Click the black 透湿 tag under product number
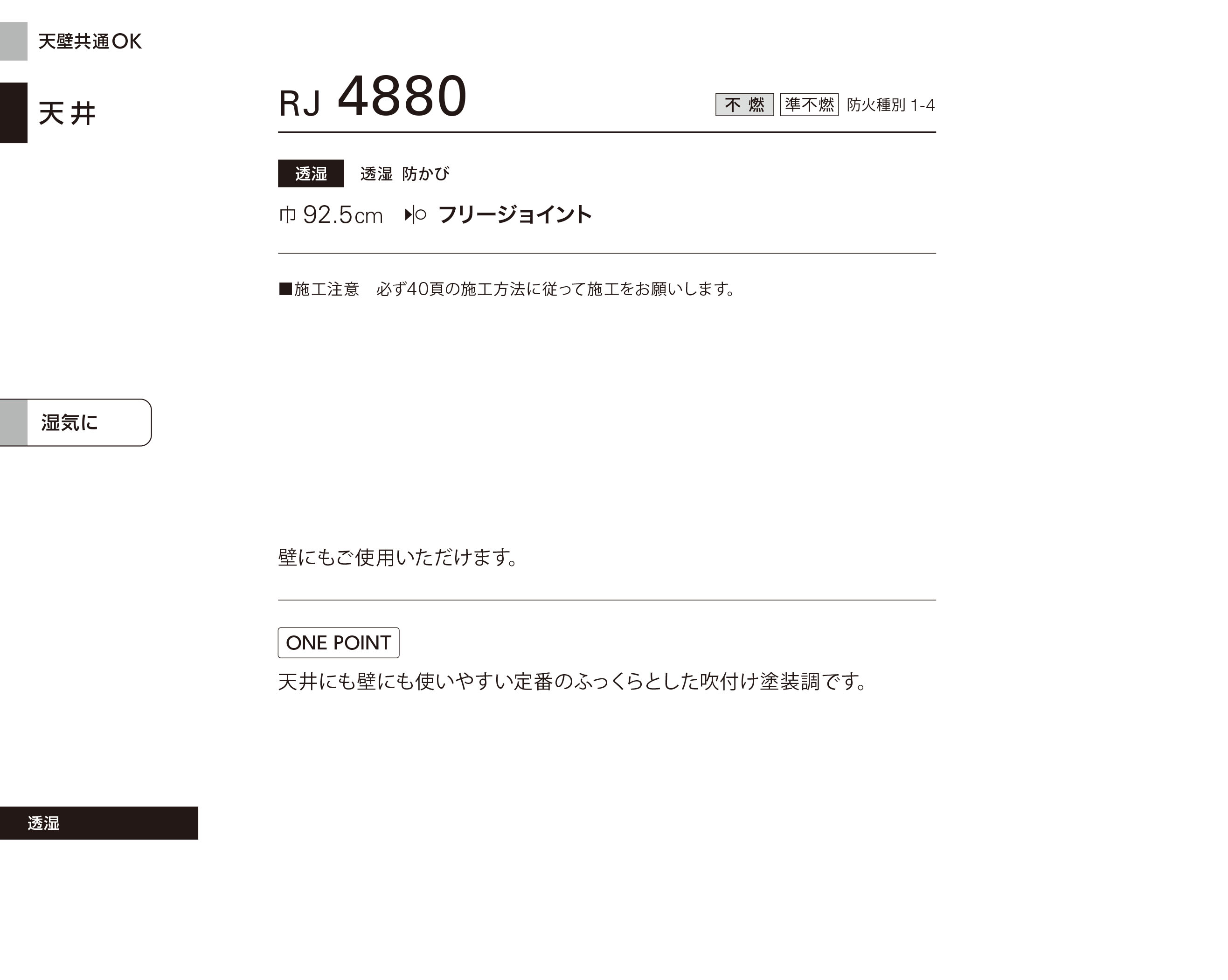The width and height of the screenshot is (1228, 980). point(311,173)
